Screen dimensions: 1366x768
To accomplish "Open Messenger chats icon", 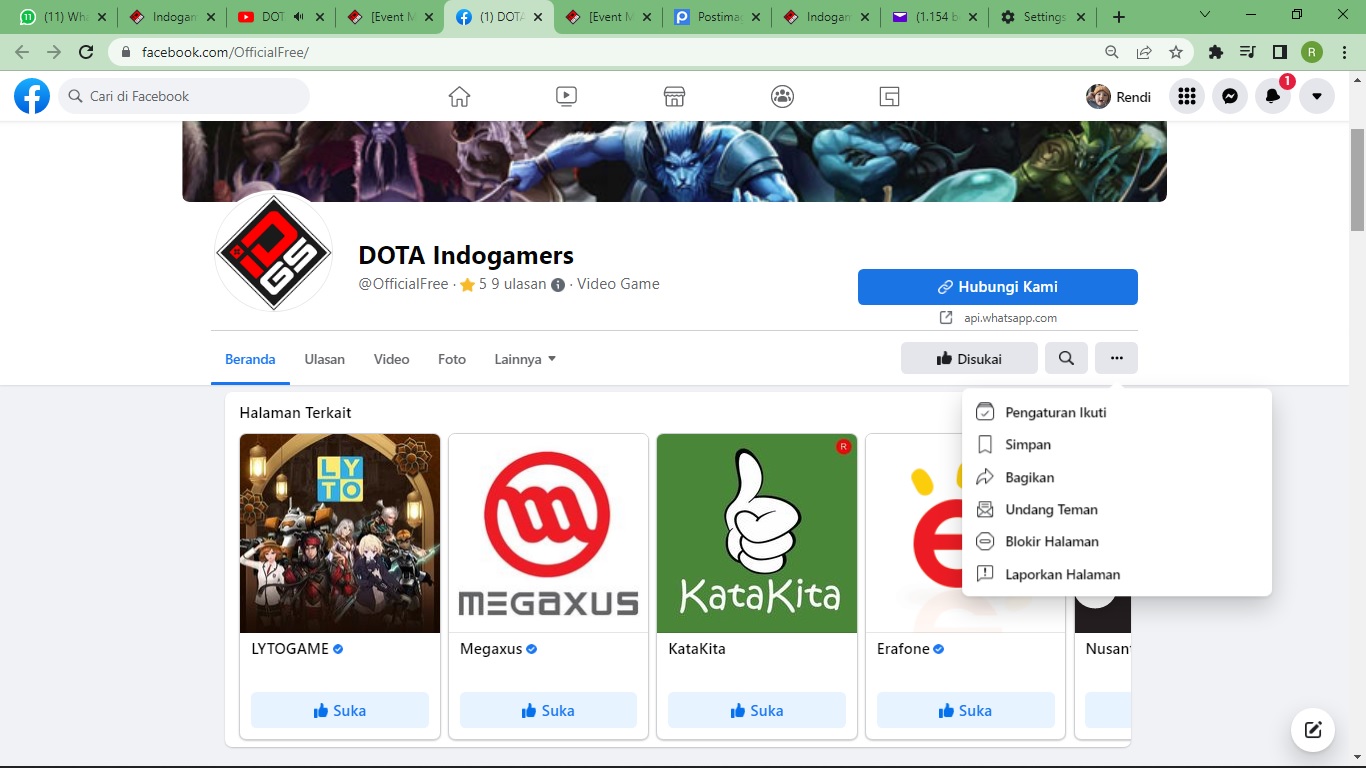I will 1231,96.
